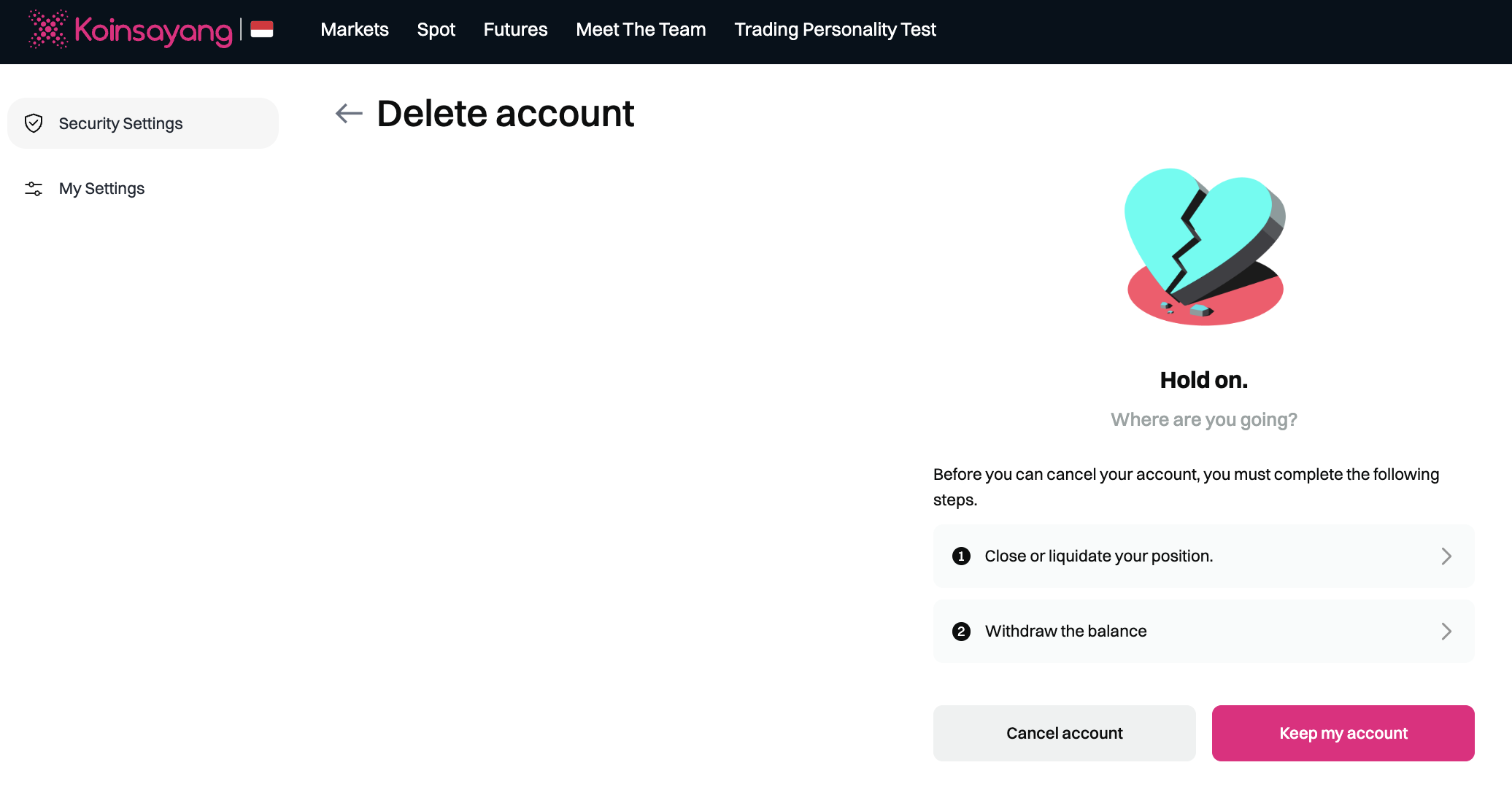Click the Indonesian flag language icon

(261, 29)
